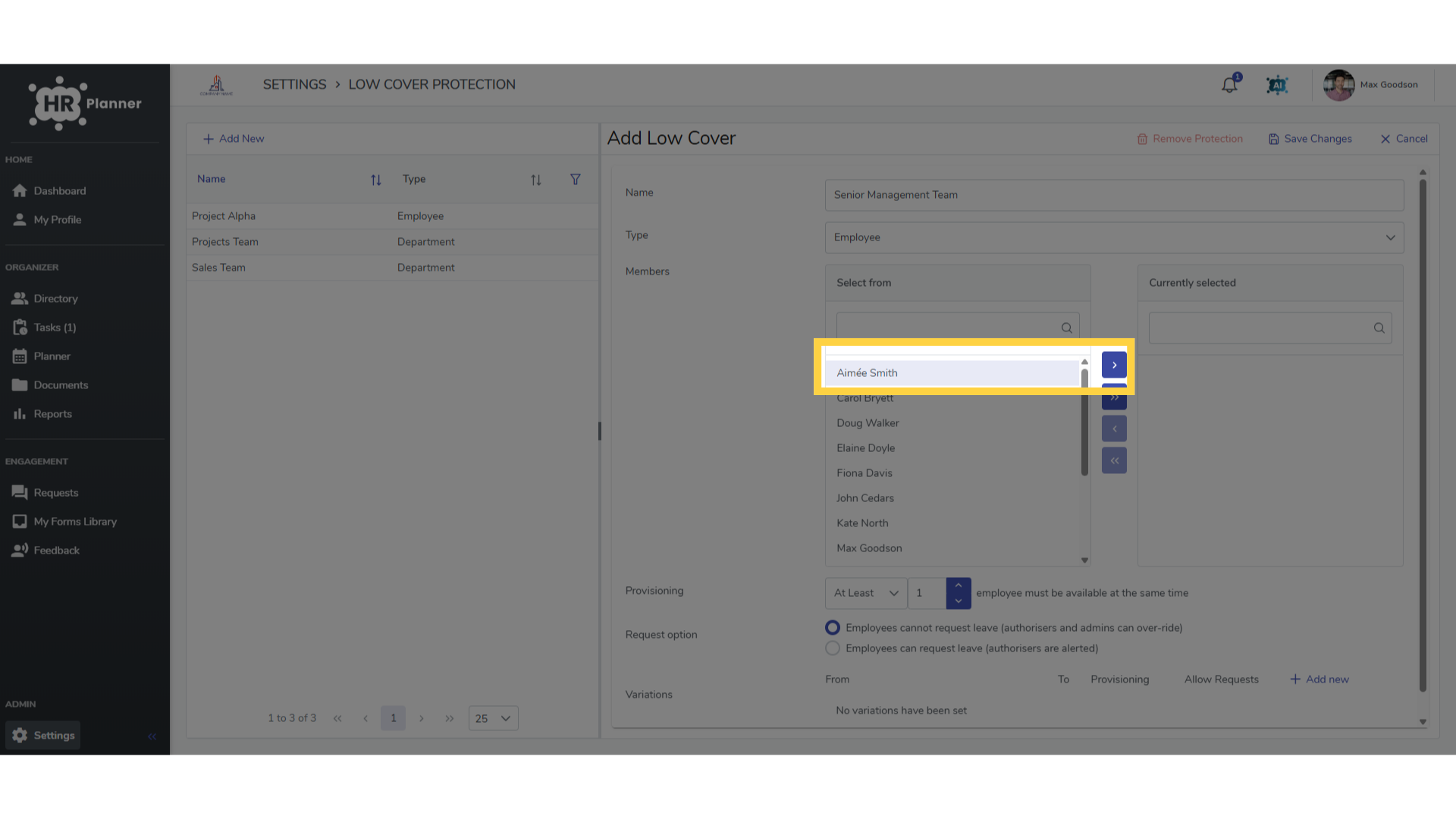Remove selected member with single left arrow
The width and height of the screenshot is (1456, 819).
tap(1114, 428)
